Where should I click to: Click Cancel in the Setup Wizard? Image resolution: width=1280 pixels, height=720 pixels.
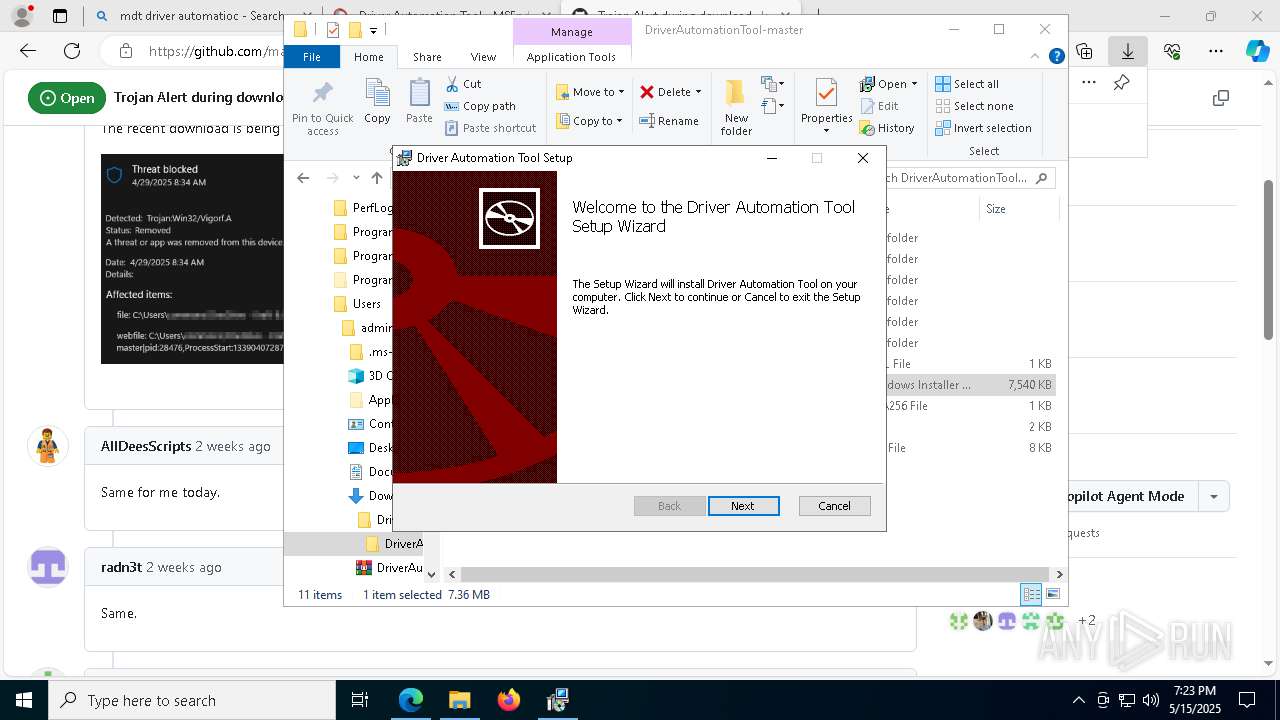pyautogui.click(x=834, y=506)
